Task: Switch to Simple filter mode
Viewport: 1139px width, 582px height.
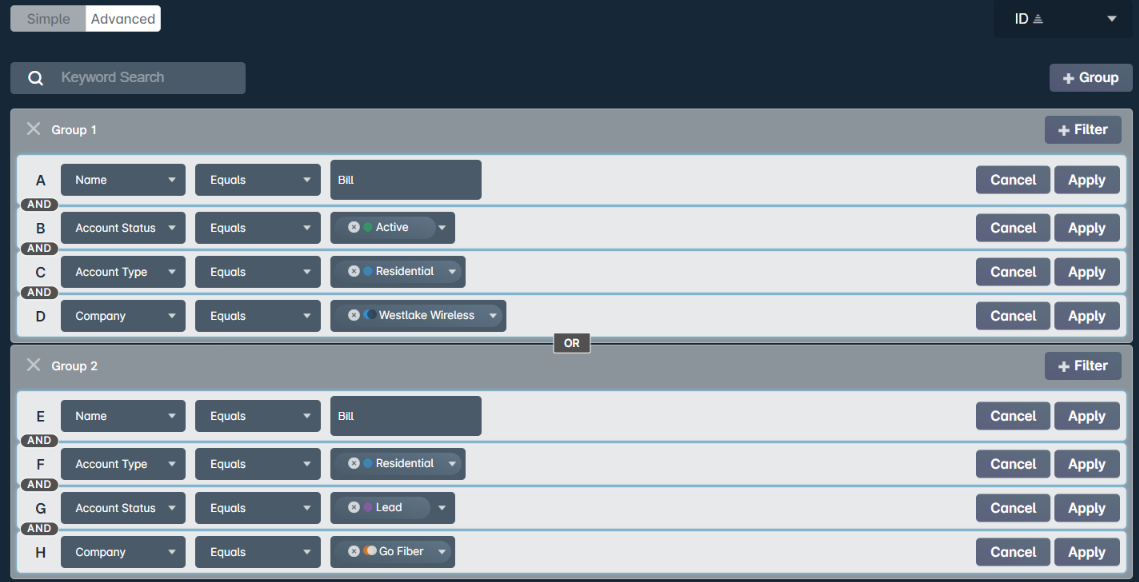Action: pyautogui.click(x=49, y=19)
